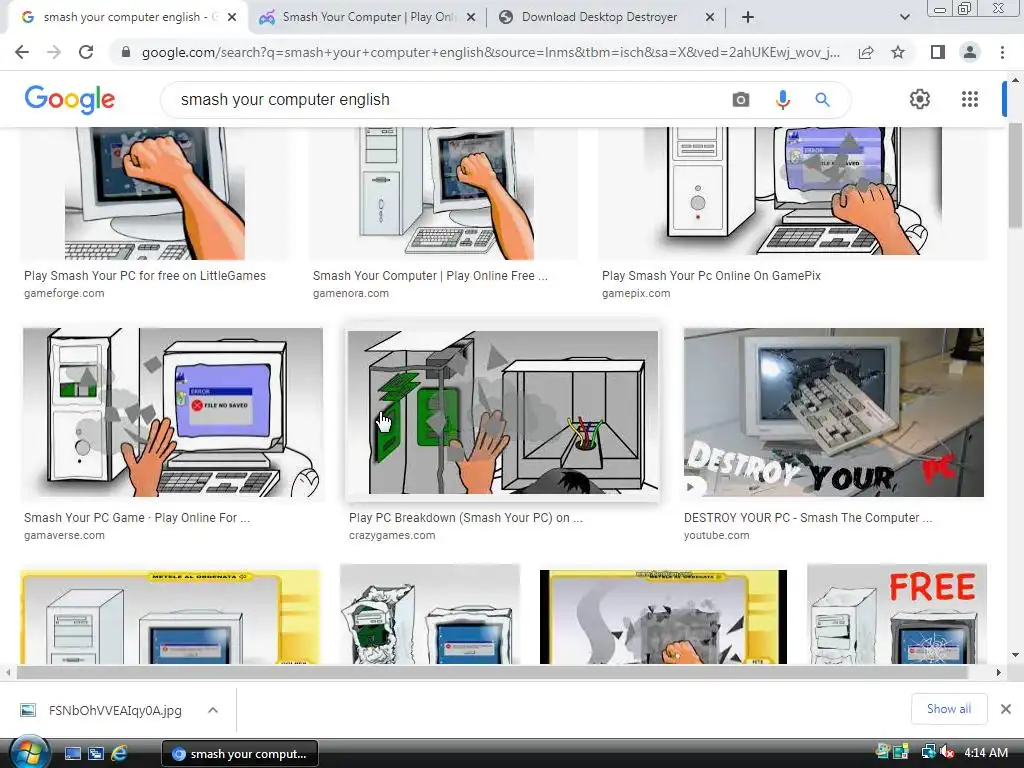This screenshot has height=768, width=1024.
Task: Reload the current page
Action: 86,52
